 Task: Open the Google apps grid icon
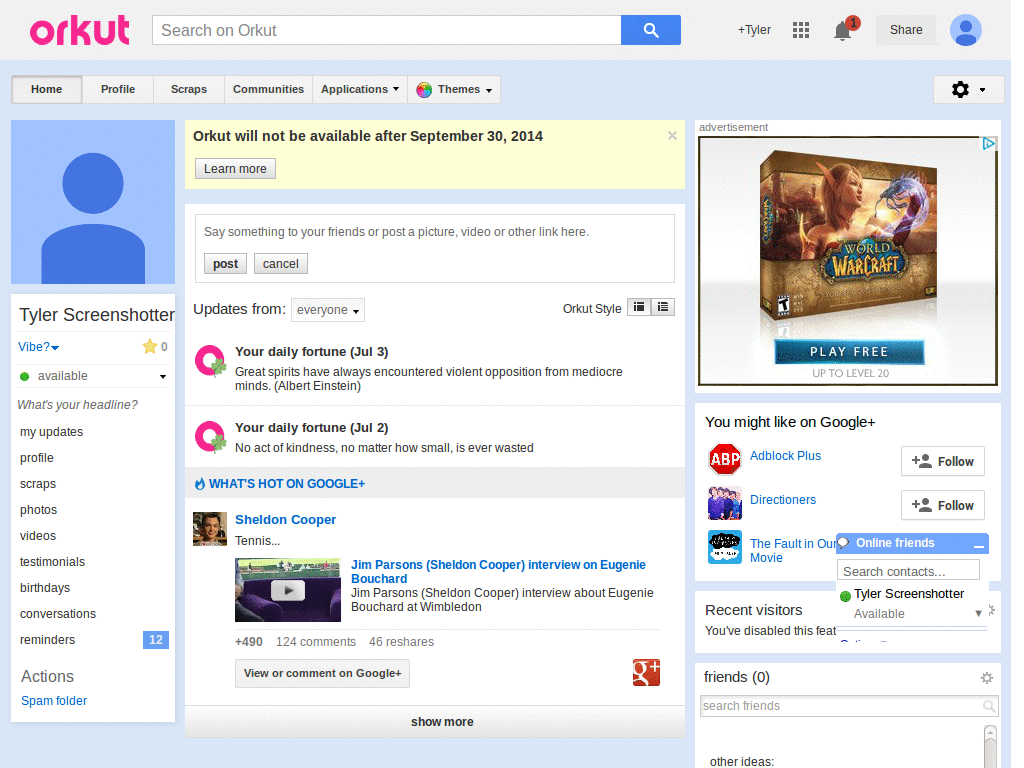[x=801, y=30]
